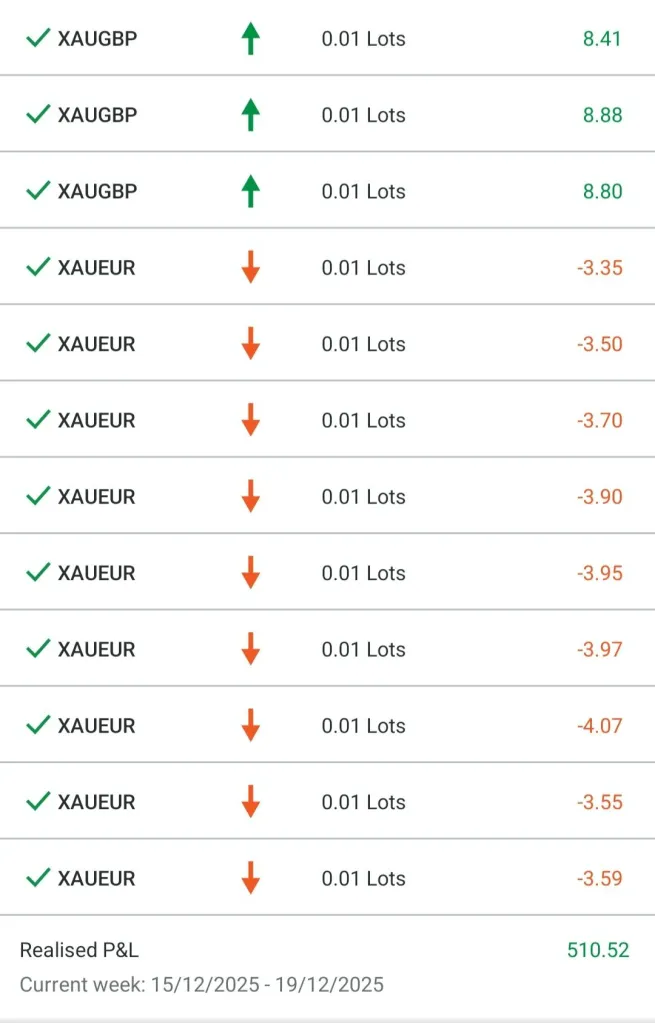The image size is (655, 1023).
Task: Toggle the checkmark on the -3.55 XAUEUR trade
Action: pos(38,801)
